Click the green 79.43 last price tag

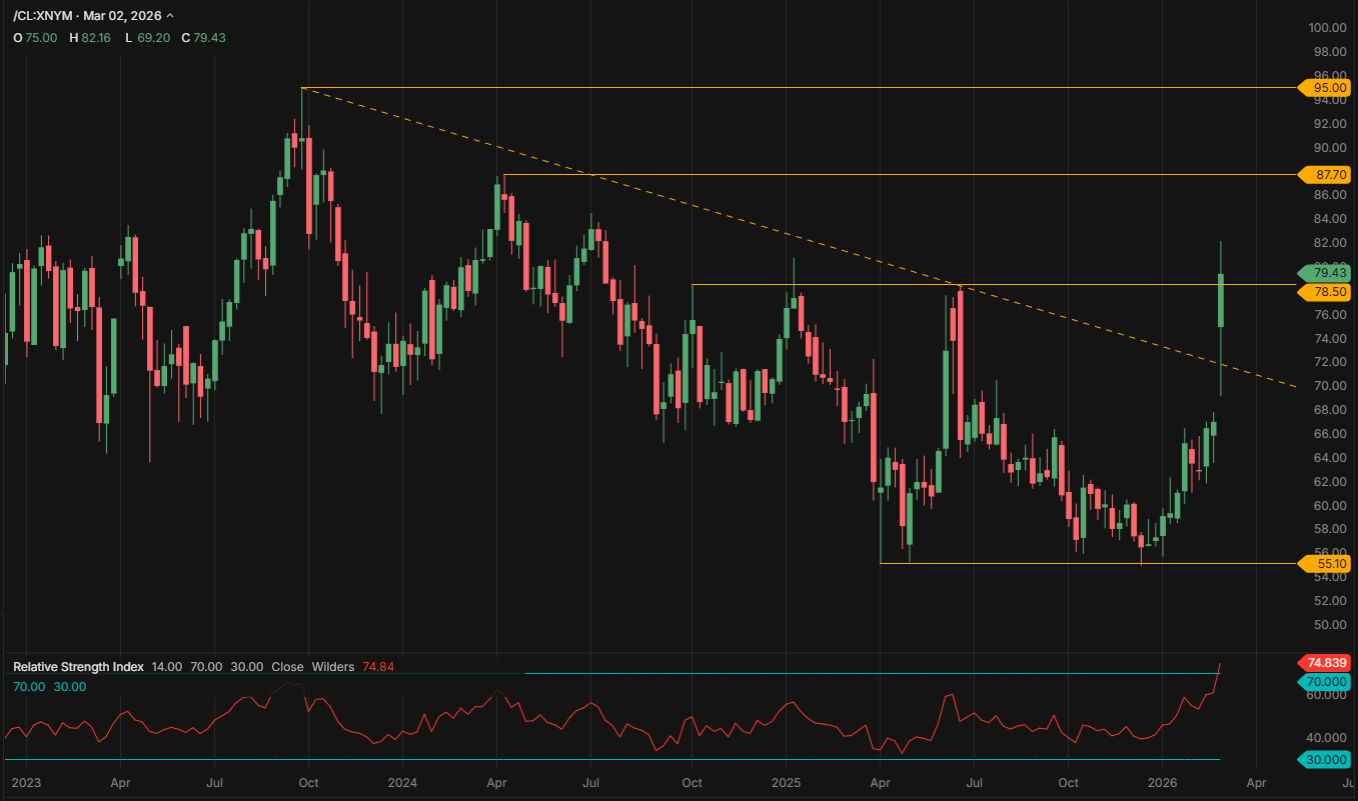click(x=1325, y=271)
